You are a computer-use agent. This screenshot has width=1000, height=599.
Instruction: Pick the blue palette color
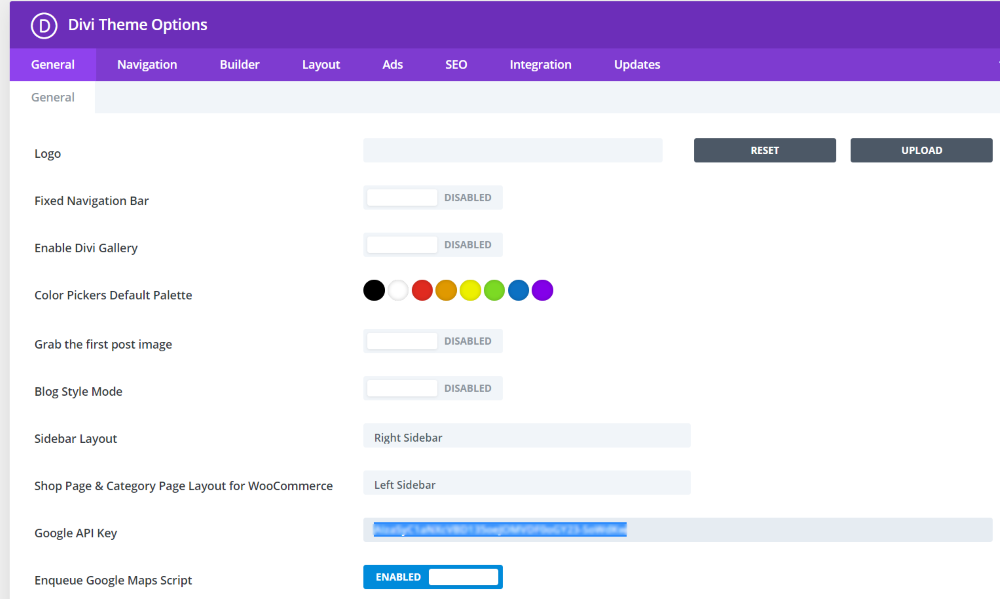coord(518,290)
